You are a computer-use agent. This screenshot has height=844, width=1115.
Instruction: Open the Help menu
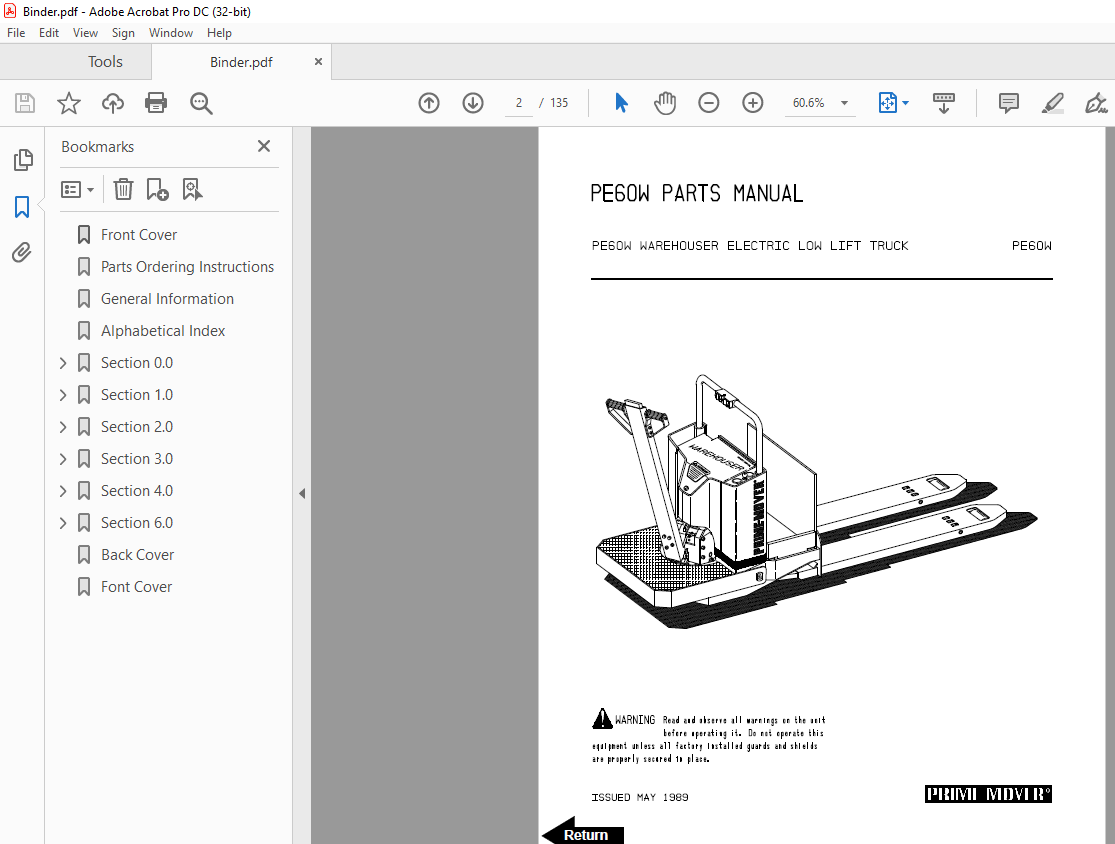pos(219,33)
